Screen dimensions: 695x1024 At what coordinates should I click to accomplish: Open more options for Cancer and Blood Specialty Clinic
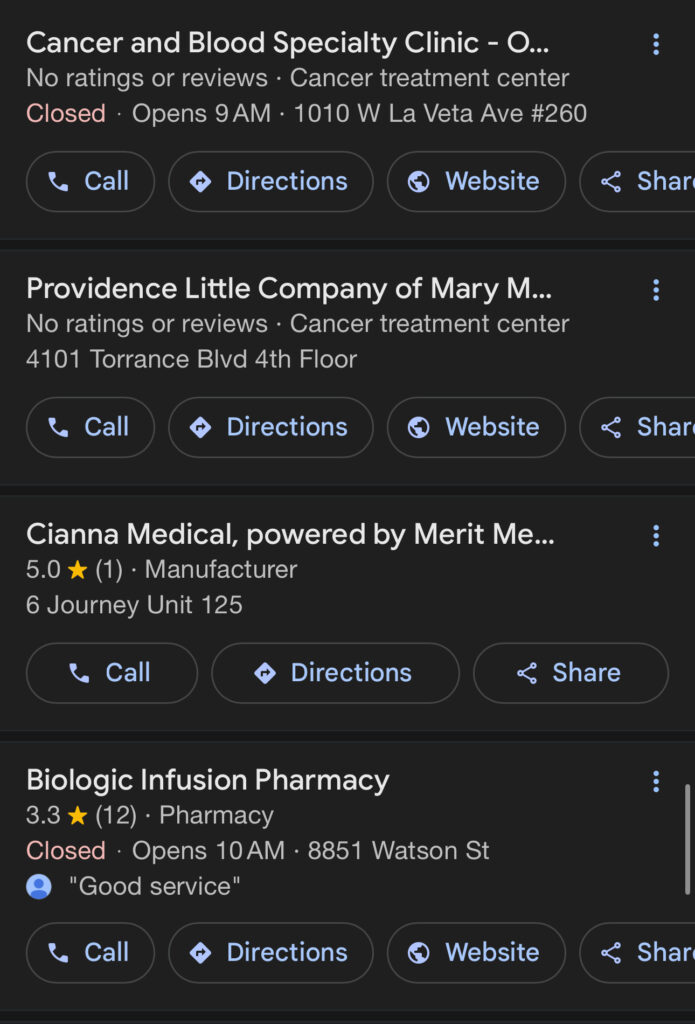click(x=656, y=44)
